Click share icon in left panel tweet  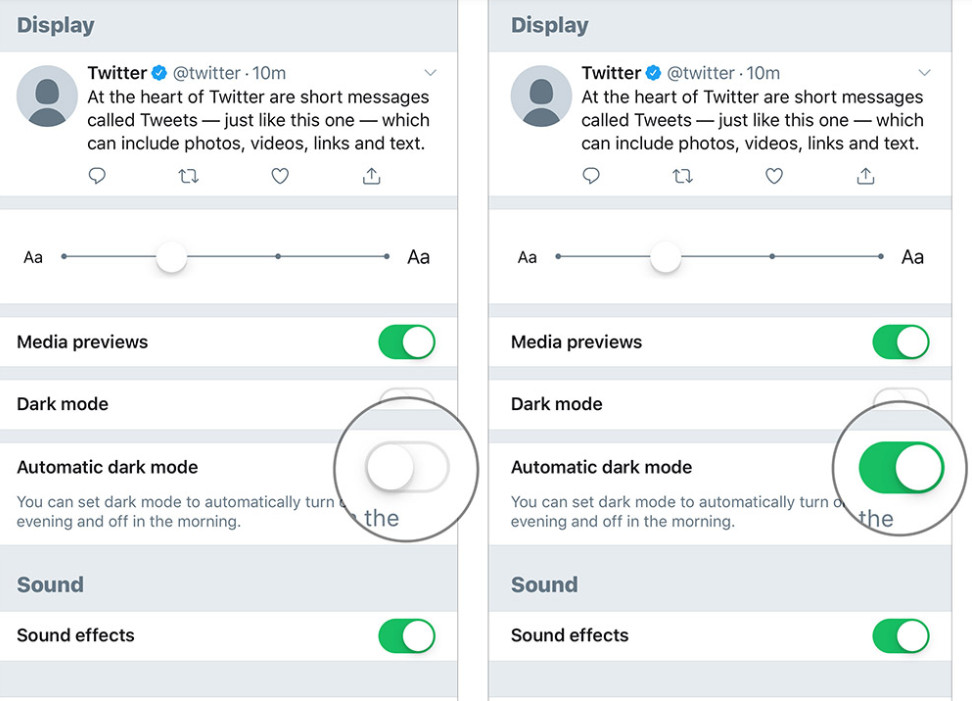pyautogui.click(x=371, y=176)
